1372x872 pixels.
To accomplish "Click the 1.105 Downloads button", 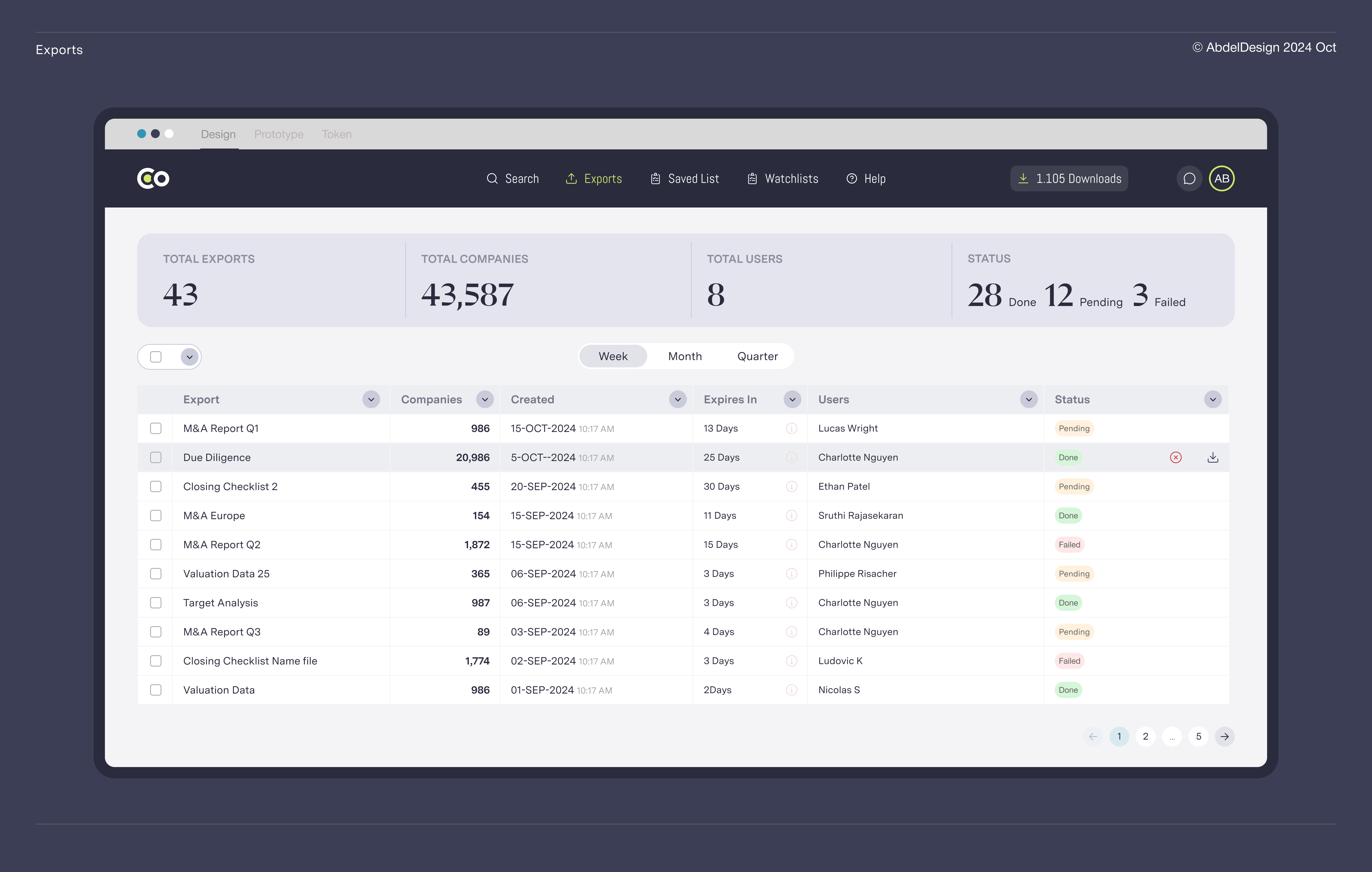I will click(1069, 179).
